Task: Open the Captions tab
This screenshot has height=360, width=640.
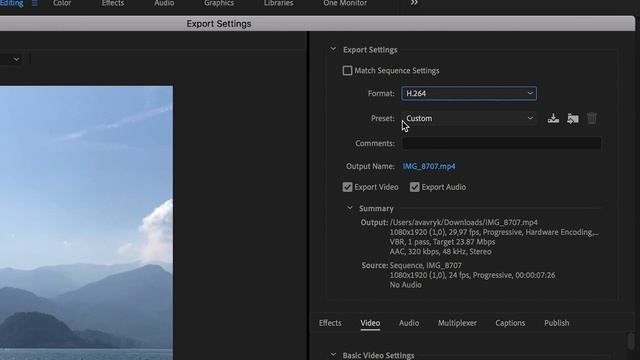Action: [x=510, y=323]
